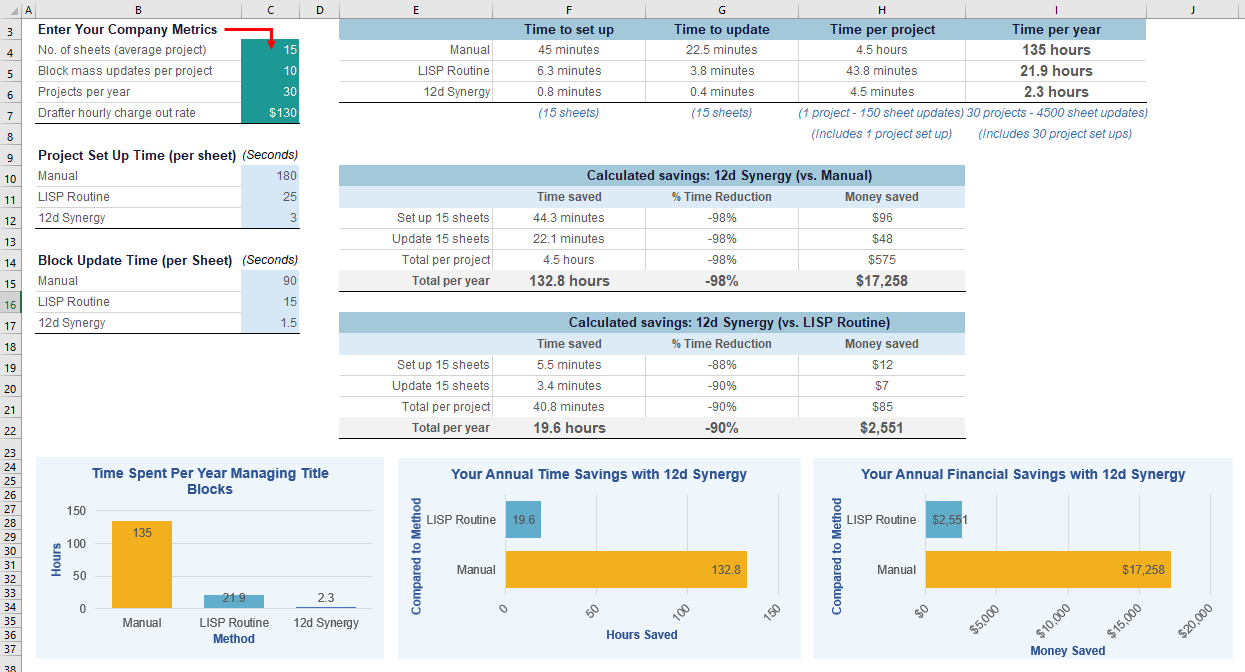This screenshot has width=1245, height=672.
Task: Click '(Includes 1 project set up)' note
Action: pyautogui.click(x=881, y=134)
